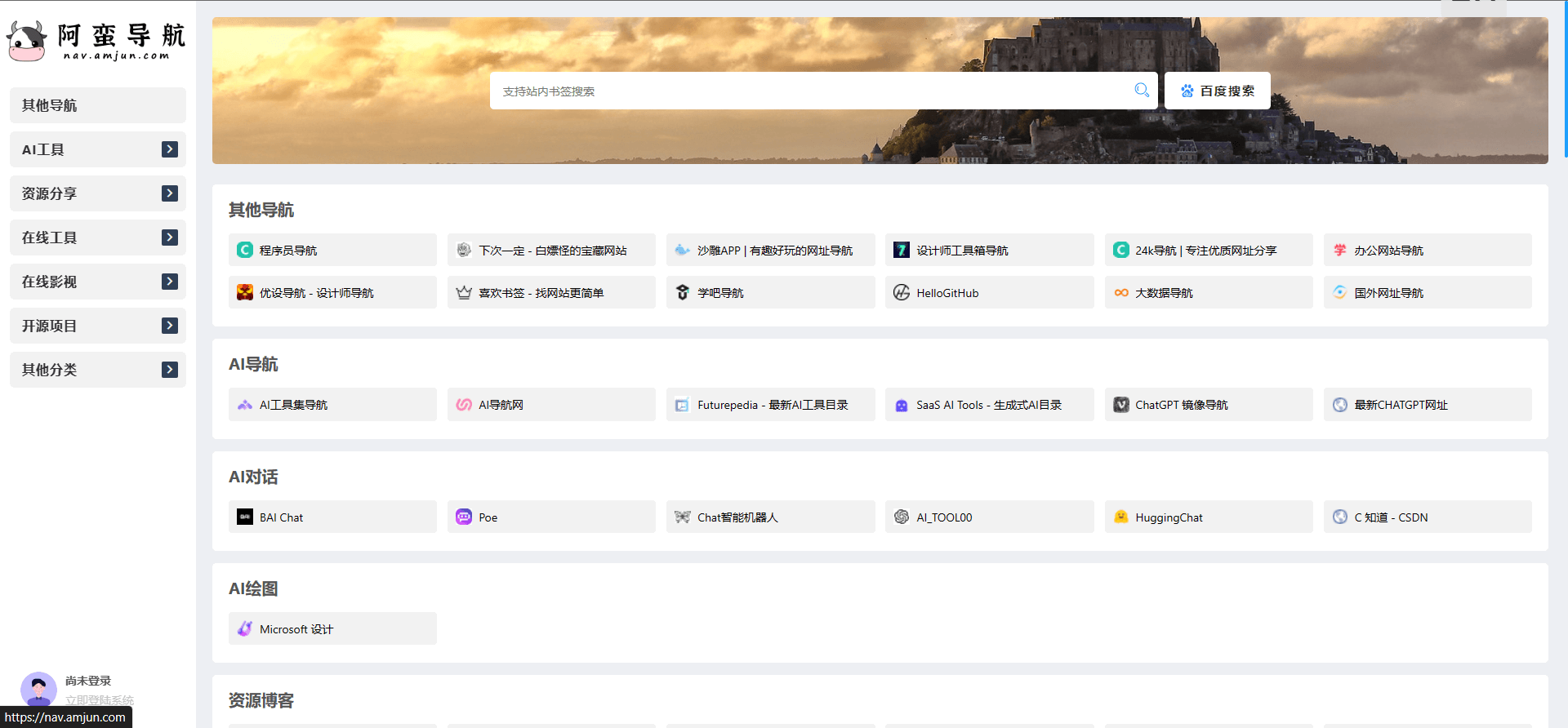The image size is (1568, 728).
Task: Select 其他导航 in the sidebar
Action: pos(97,105)
